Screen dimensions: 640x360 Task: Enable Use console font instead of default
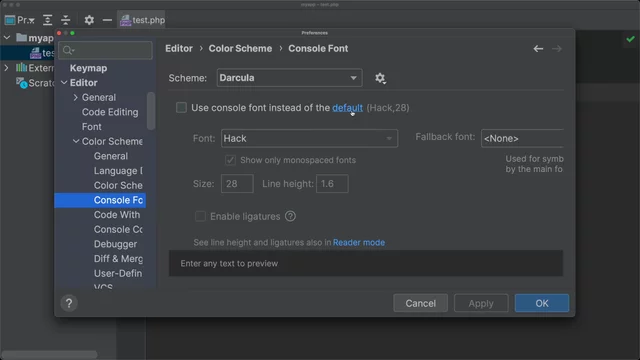click(181, 108)
